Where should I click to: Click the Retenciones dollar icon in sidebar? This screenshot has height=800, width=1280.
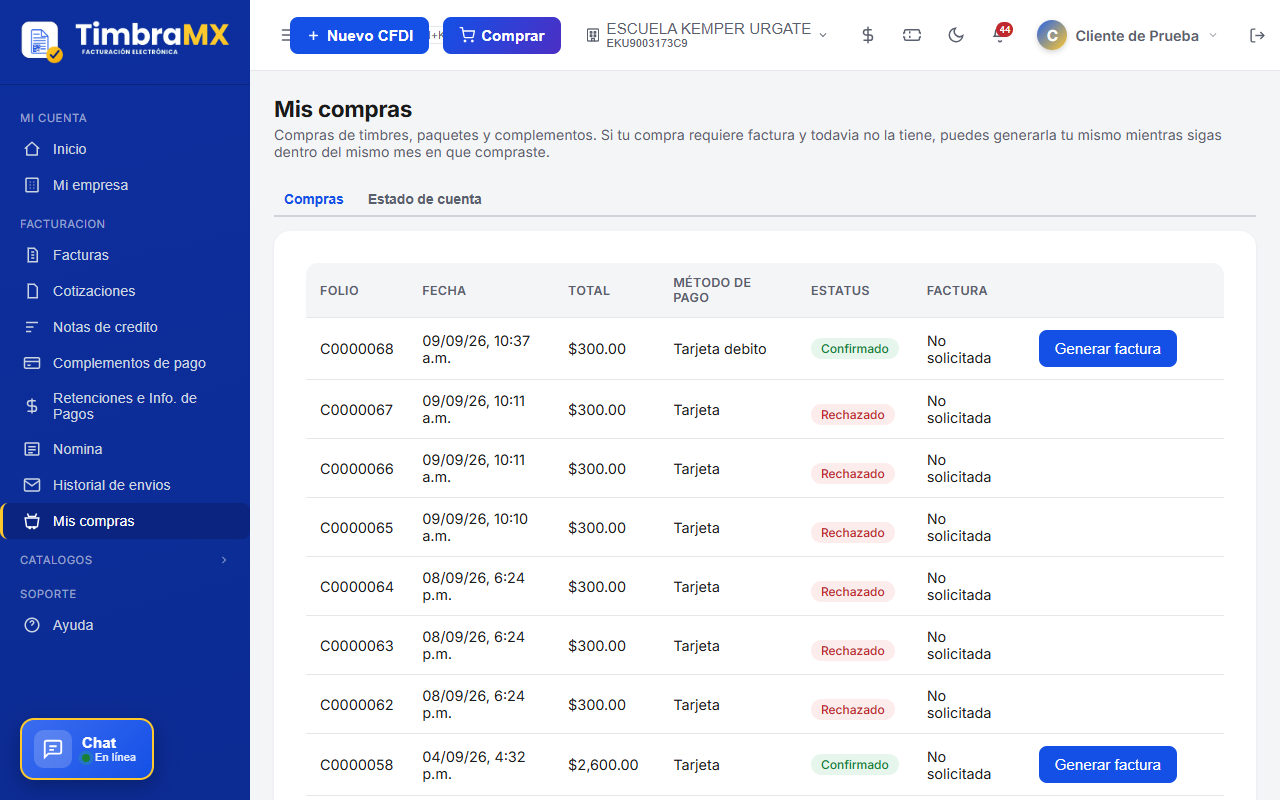(32, 406)
